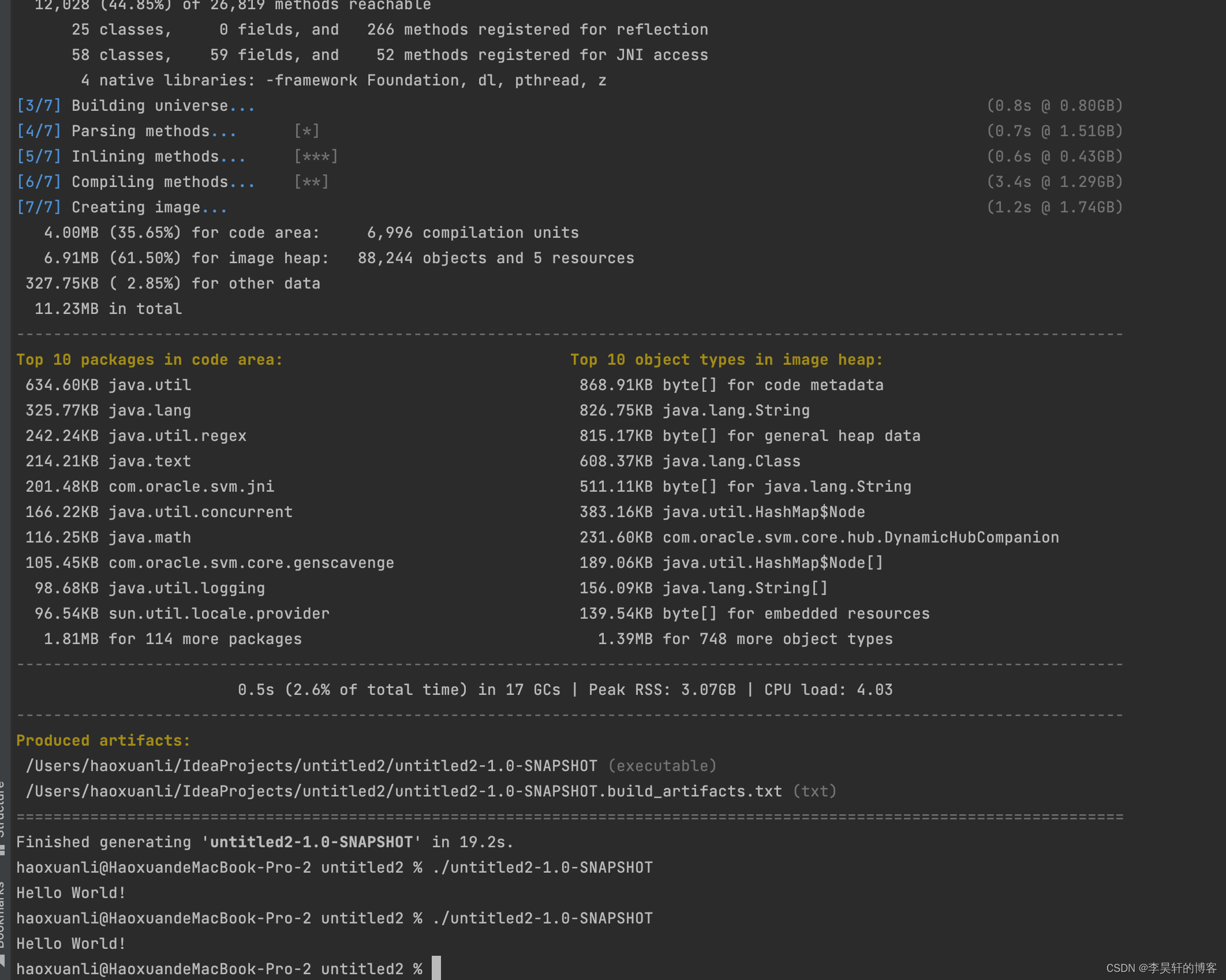Select the first Hello World! output line
The image size is (1226, 980).
70,892
